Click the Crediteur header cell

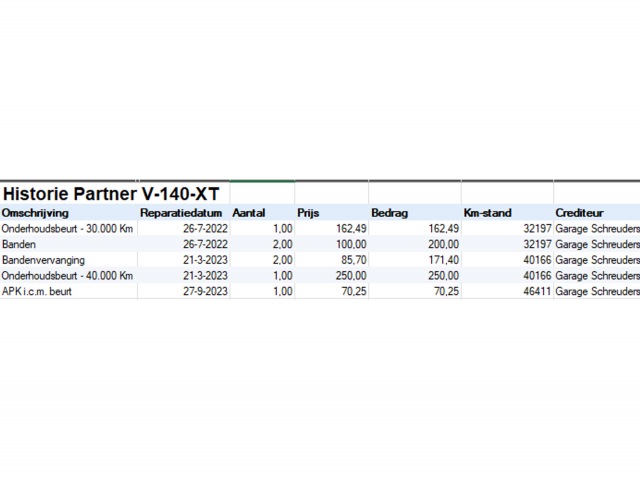pyautogui.click(x=596, y=213)
